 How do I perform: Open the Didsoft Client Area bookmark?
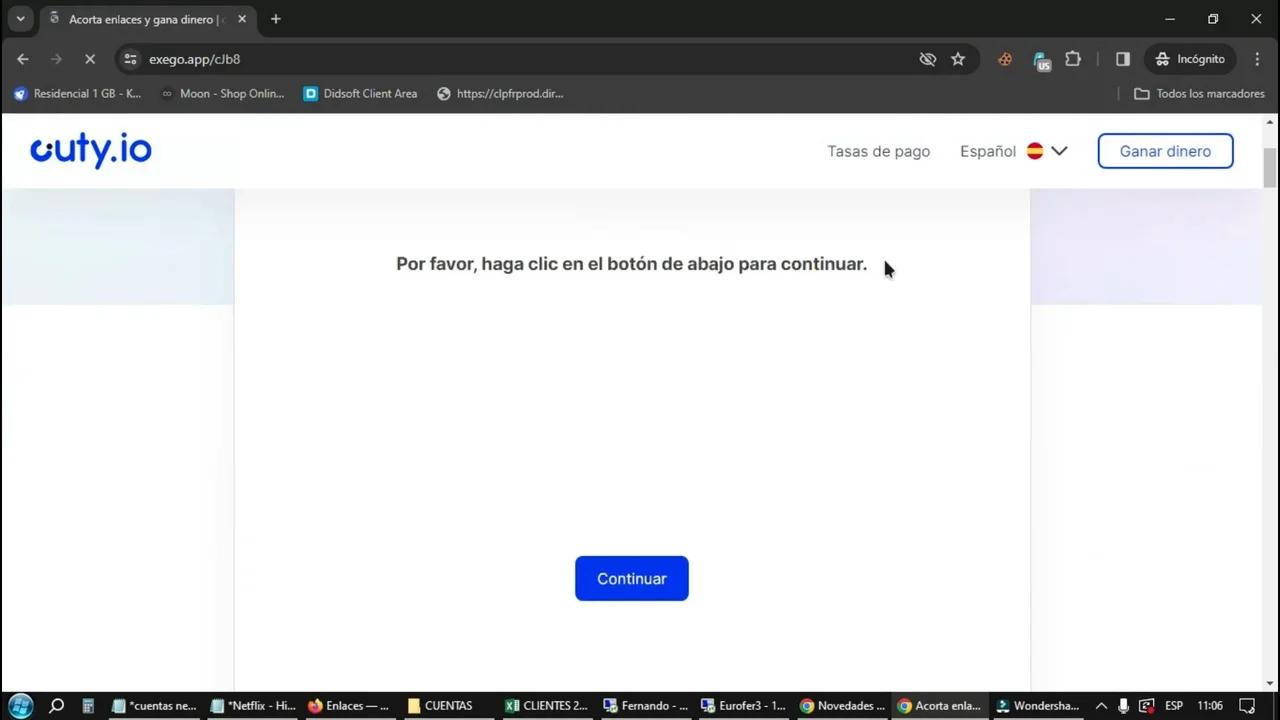[360, 93]
